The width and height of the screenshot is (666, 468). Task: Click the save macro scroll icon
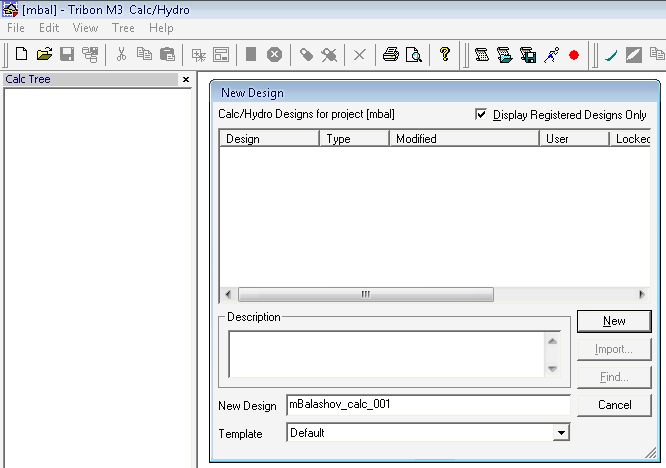point(528,55)
